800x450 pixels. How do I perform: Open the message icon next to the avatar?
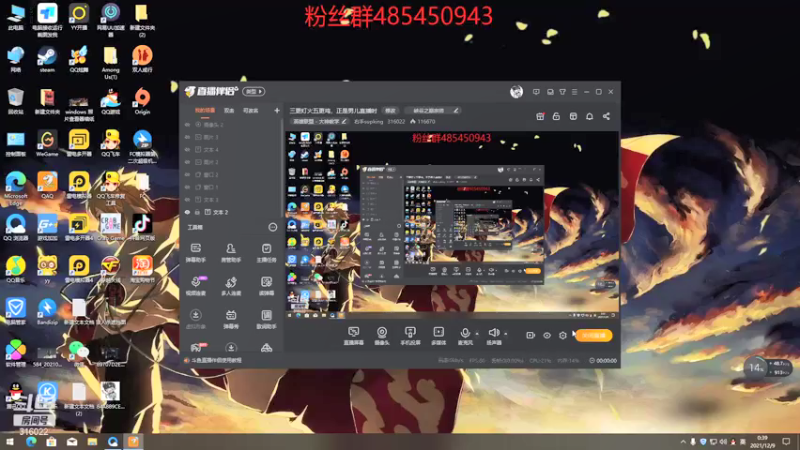click(536, 92)
